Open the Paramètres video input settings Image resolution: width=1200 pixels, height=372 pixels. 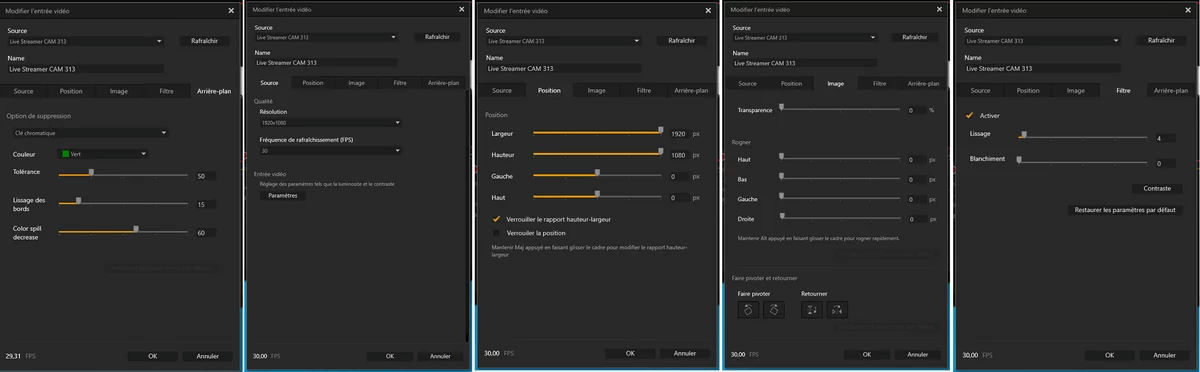click(x=283, y=196)
